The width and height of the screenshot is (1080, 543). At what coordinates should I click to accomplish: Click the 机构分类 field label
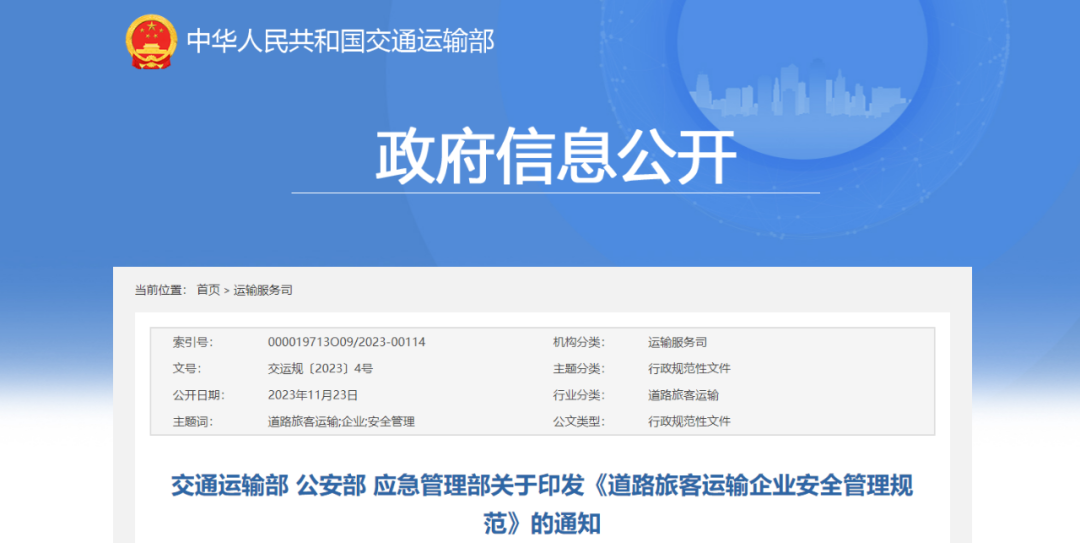[578, 342]
